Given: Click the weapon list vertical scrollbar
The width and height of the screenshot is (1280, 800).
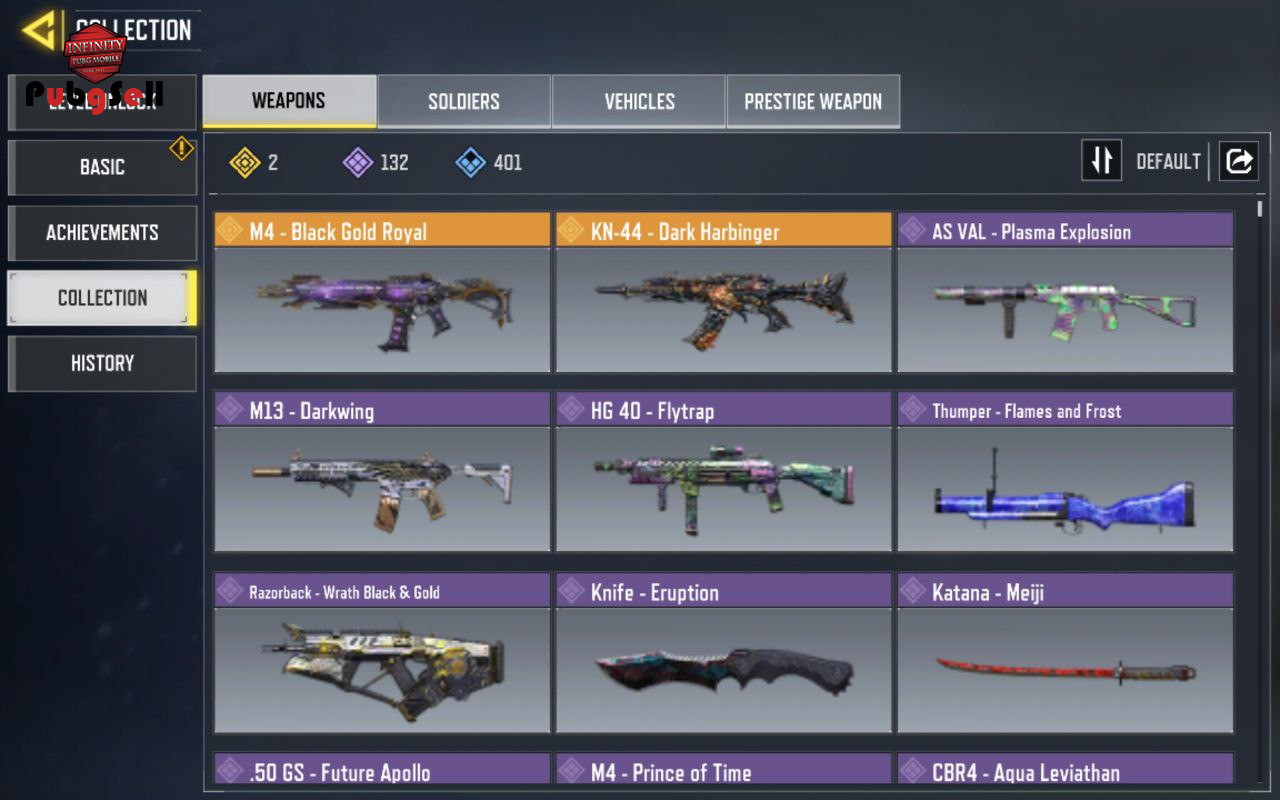Looking at the screenshot, I should [1259, 490].
